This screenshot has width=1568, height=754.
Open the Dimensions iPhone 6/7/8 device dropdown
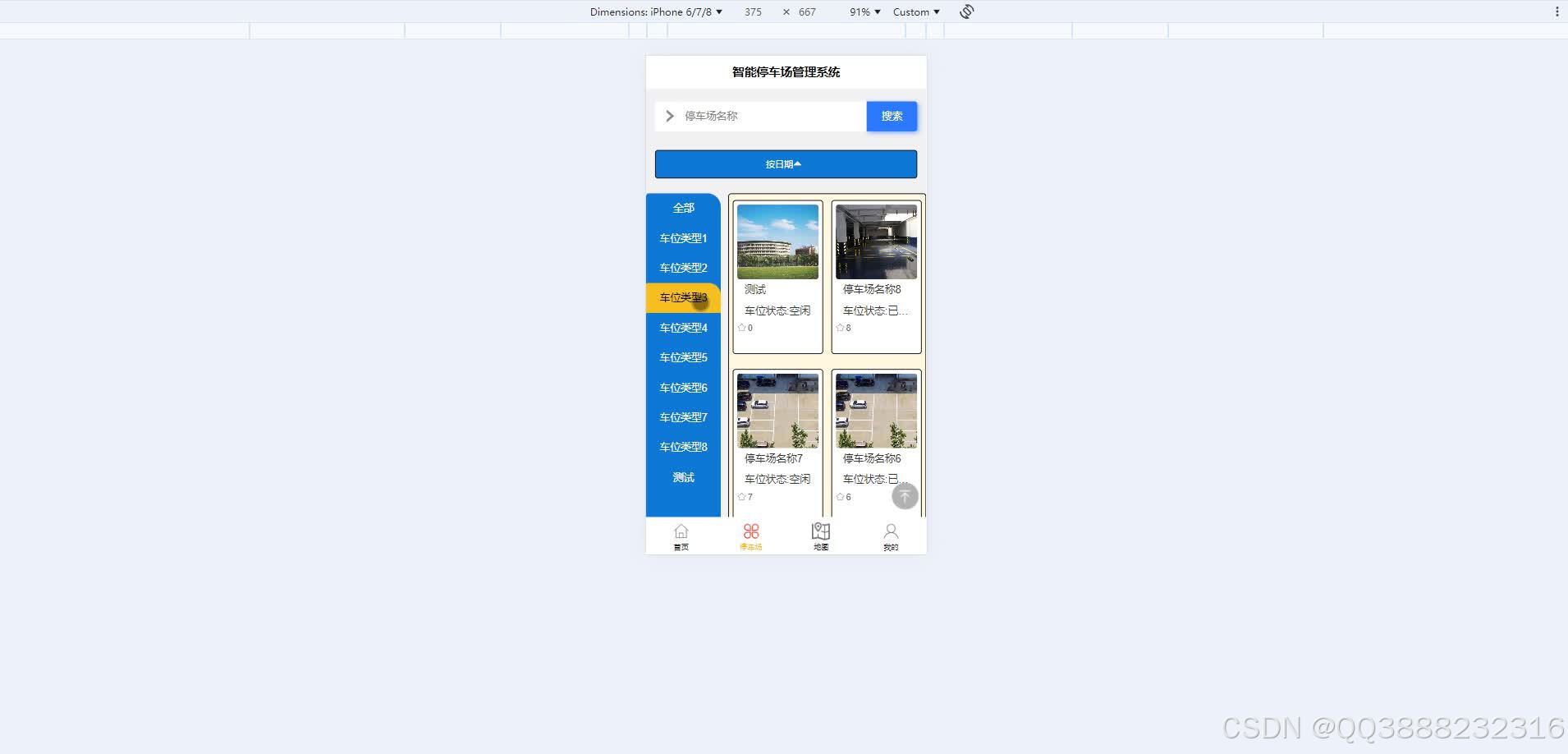click(656, 11)
